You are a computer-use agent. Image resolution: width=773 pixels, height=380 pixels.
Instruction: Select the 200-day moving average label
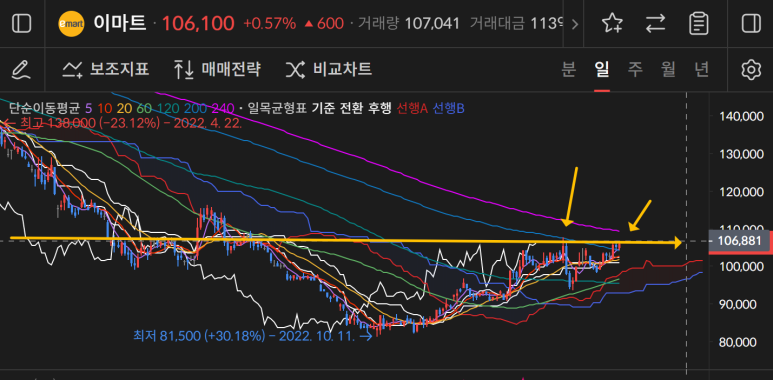194,107
